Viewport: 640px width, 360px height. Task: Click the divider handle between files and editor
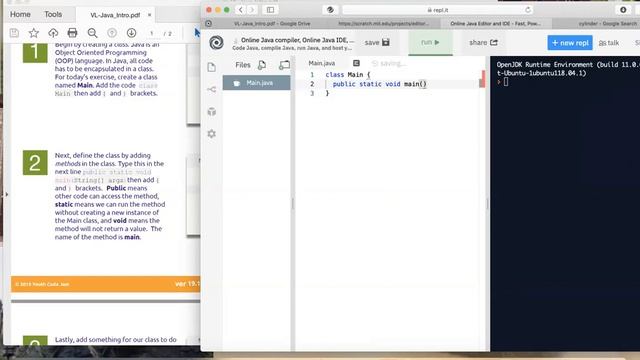(x=293, y=204)
